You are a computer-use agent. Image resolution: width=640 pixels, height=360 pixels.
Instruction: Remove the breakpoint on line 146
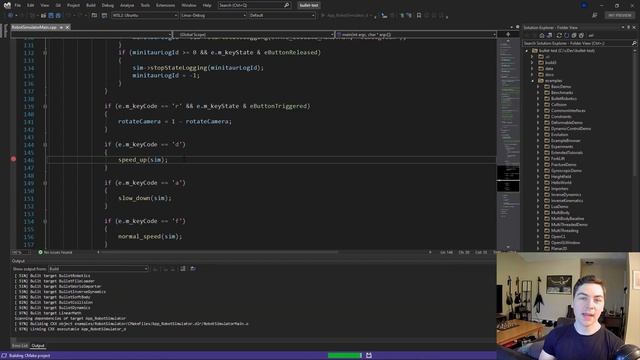click(x=13, y=159)
